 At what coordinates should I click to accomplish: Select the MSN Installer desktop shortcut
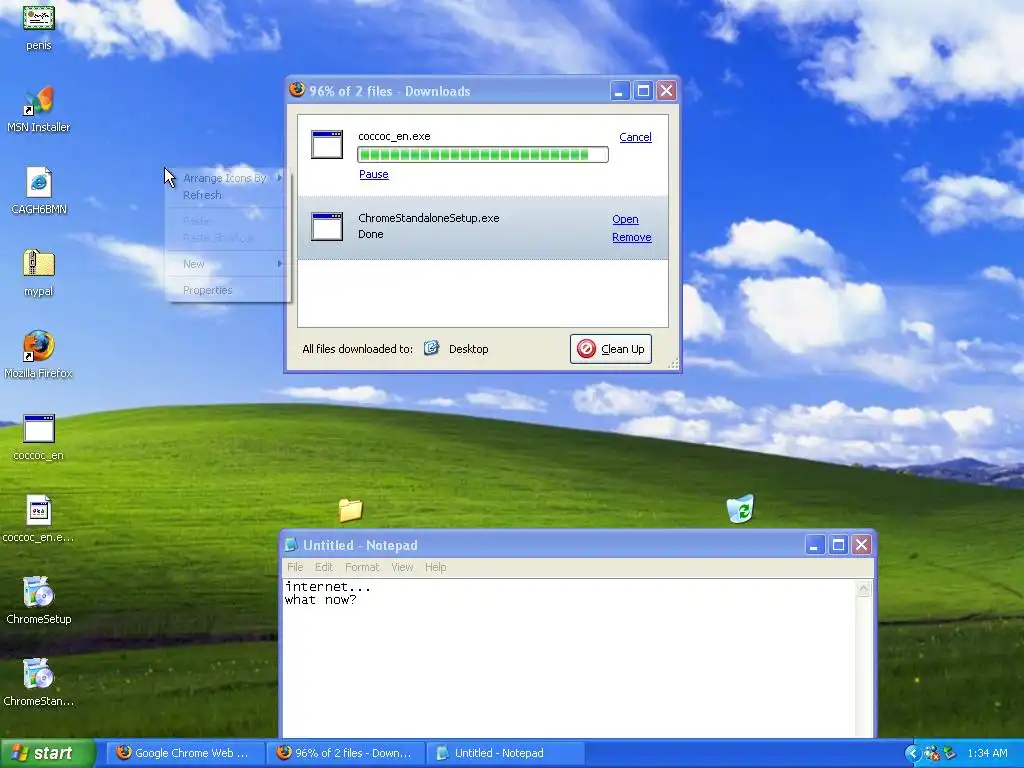pyautogui.click(x=39, y=110)
